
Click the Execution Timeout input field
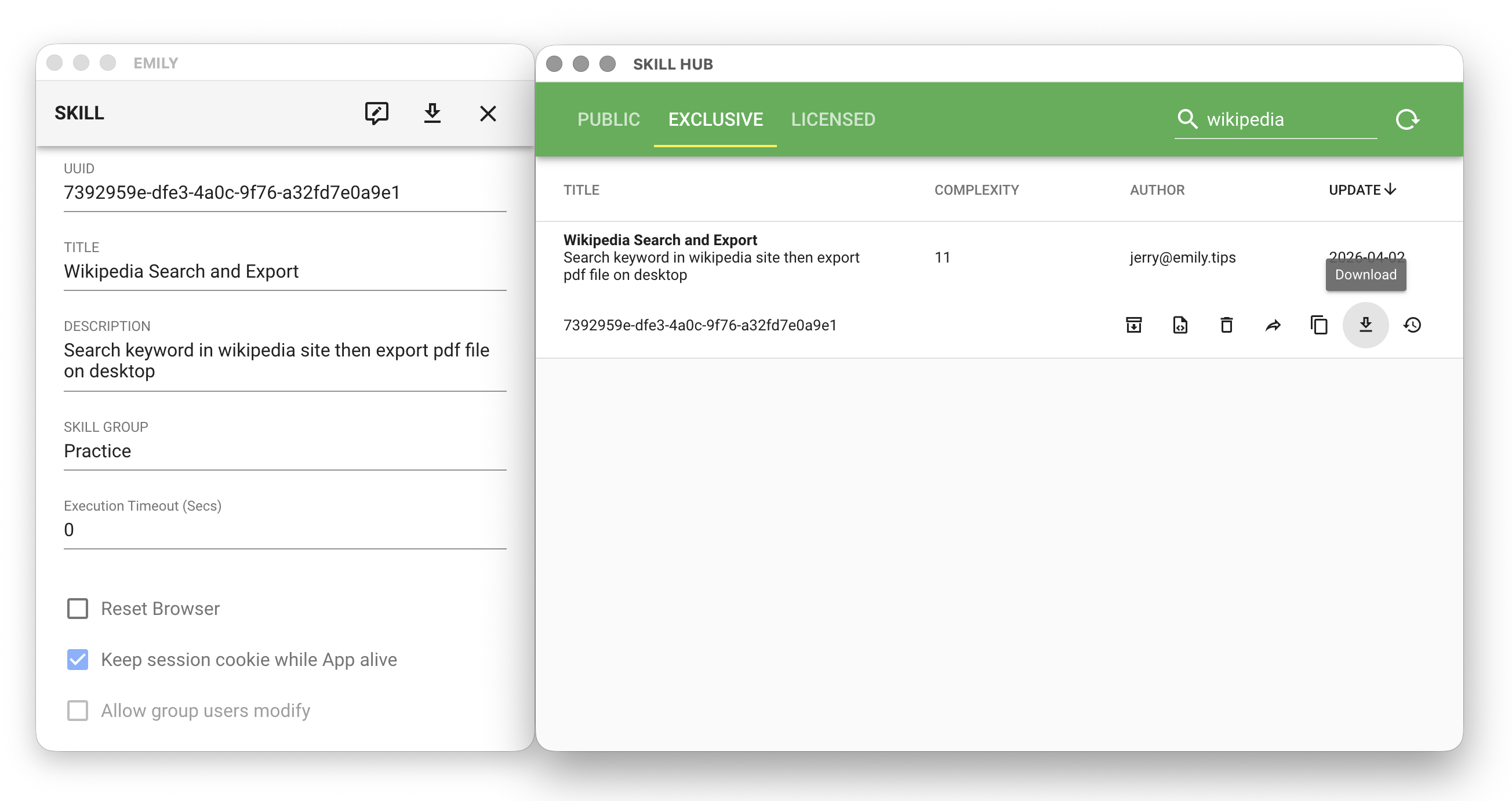285,529
